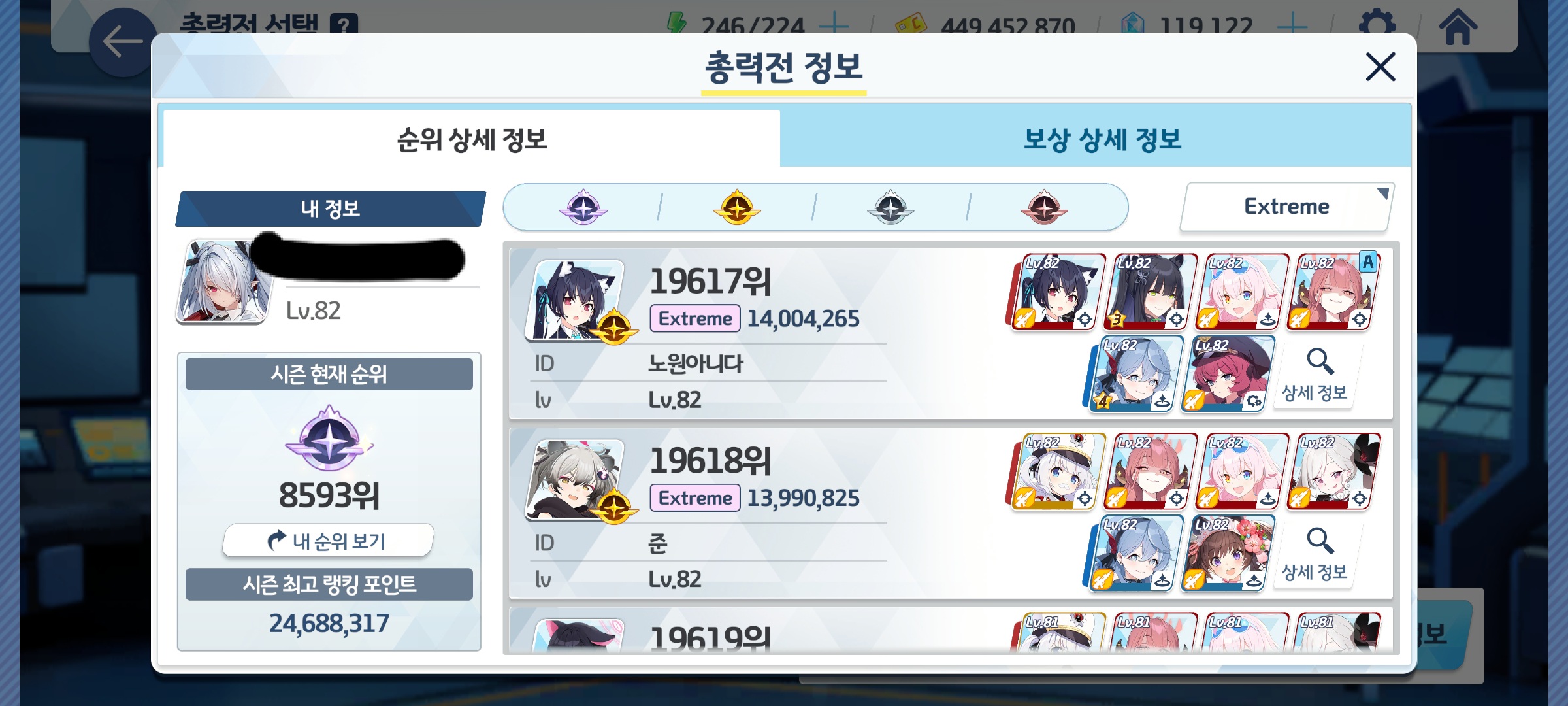1568x706 pixels.
Task: Click the back arrow button
Action: coord(123,42)
